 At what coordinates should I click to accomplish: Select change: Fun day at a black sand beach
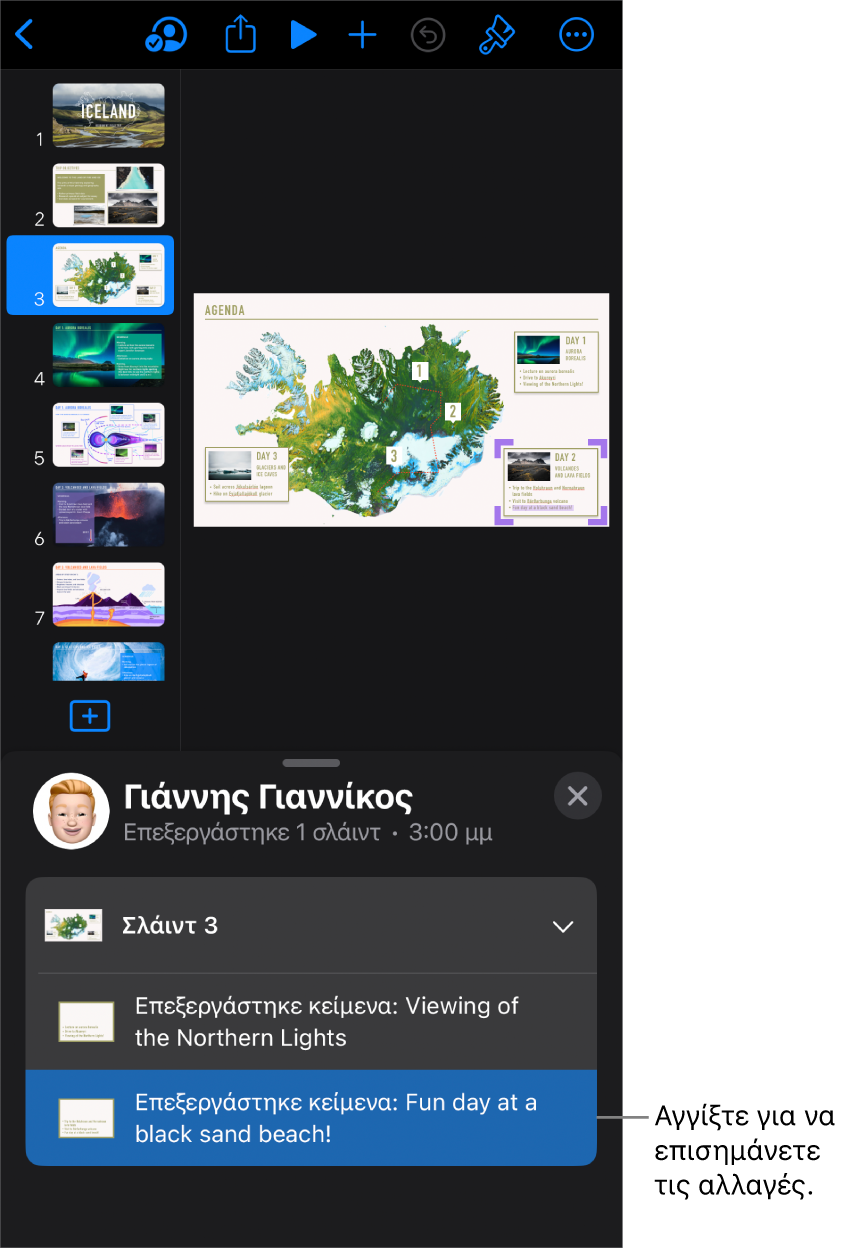tap(311, 1118)
